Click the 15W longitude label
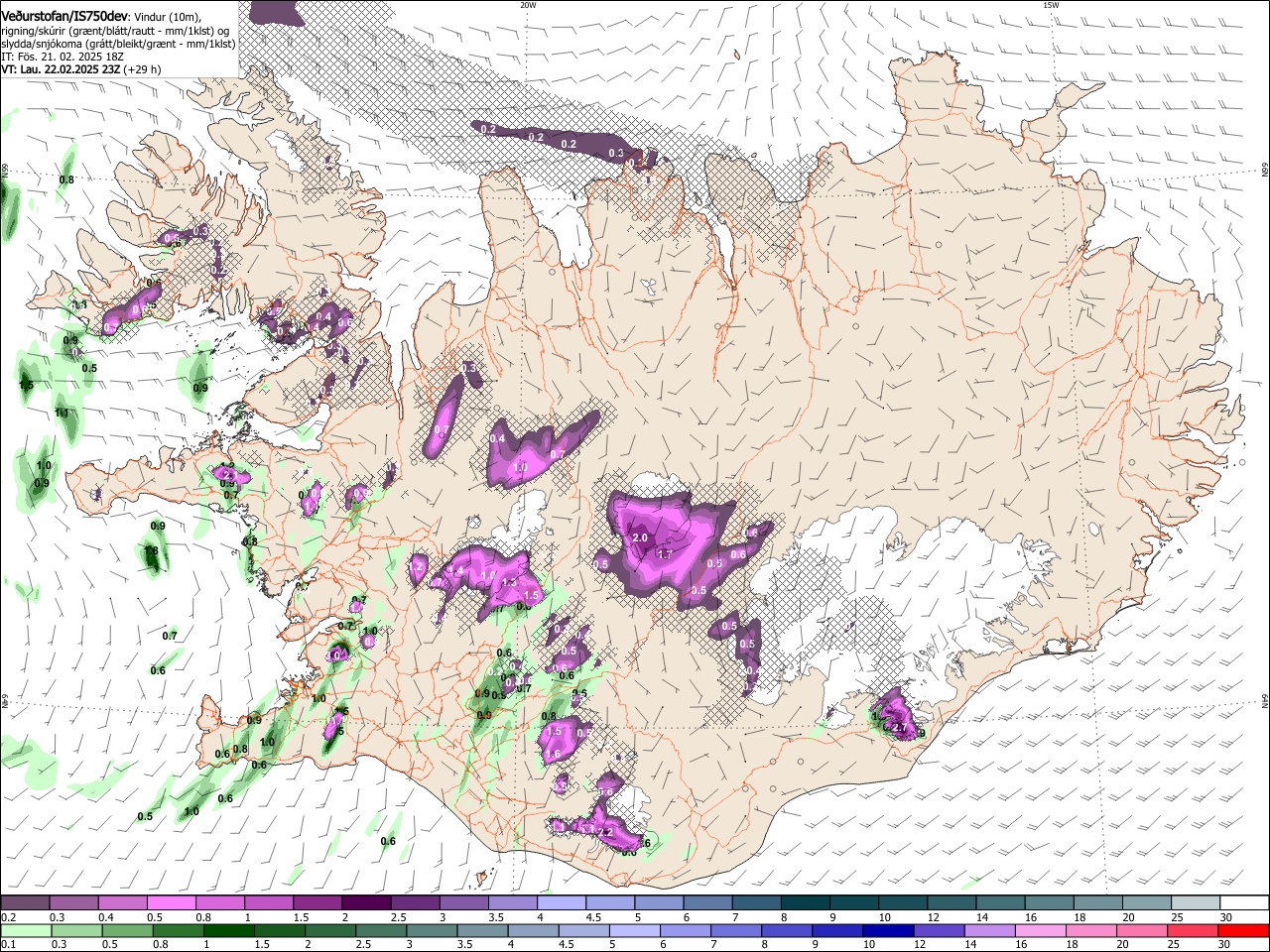This screenshot has height=952, width=1270. click(1051, 5)
